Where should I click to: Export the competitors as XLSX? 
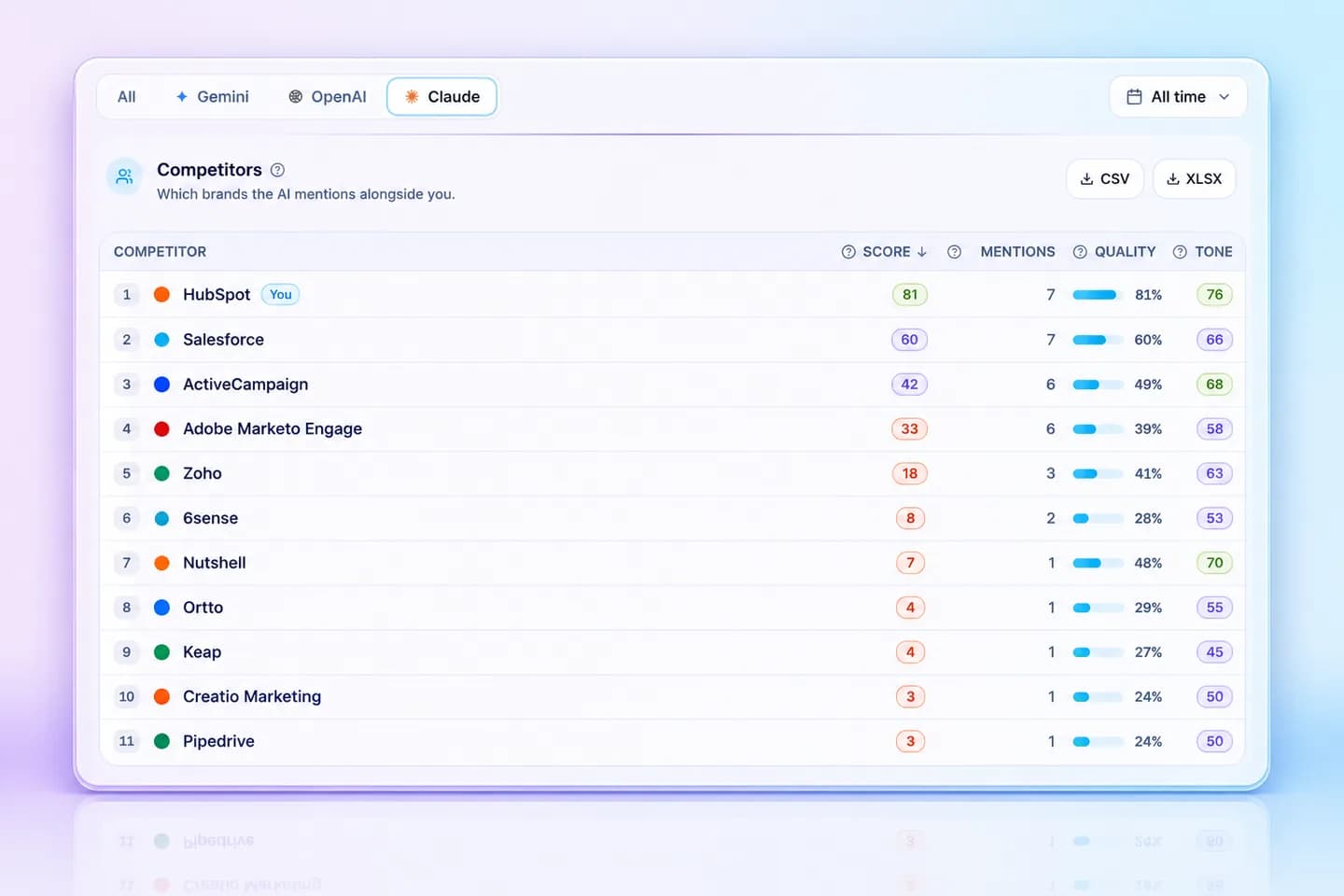click(1195, 179)
